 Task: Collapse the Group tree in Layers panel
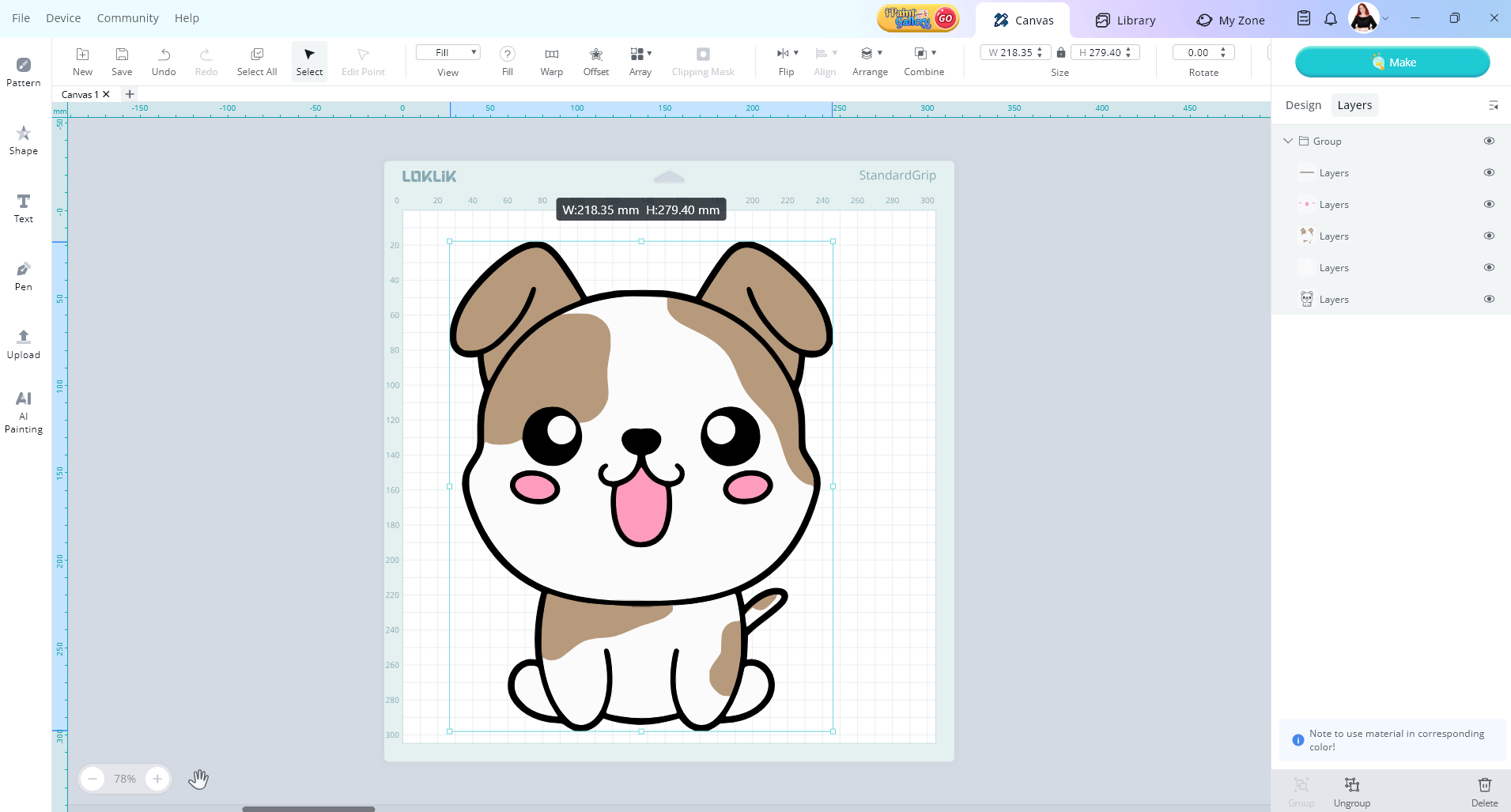1288,141
